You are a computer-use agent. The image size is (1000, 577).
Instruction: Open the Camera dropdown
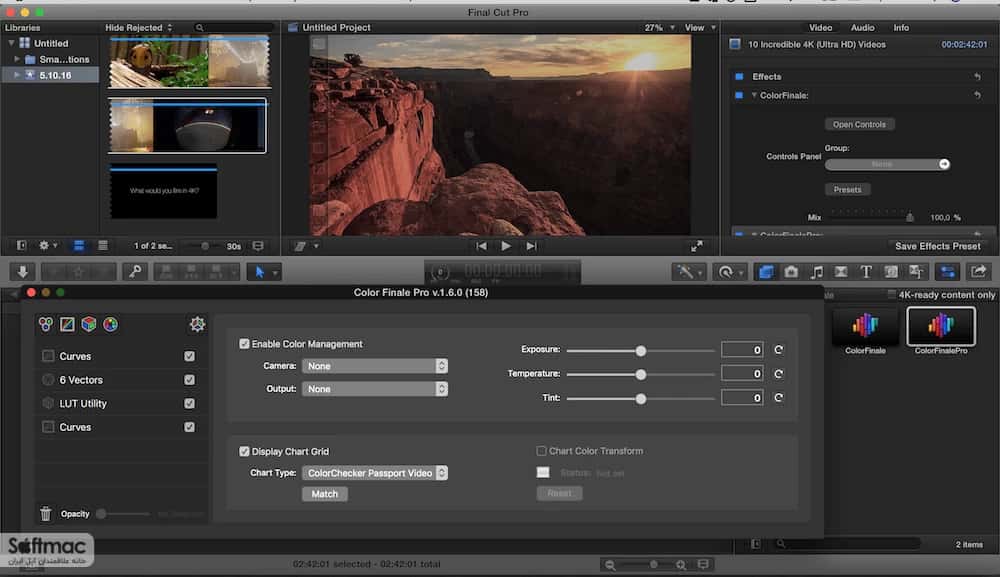(375, 366)
